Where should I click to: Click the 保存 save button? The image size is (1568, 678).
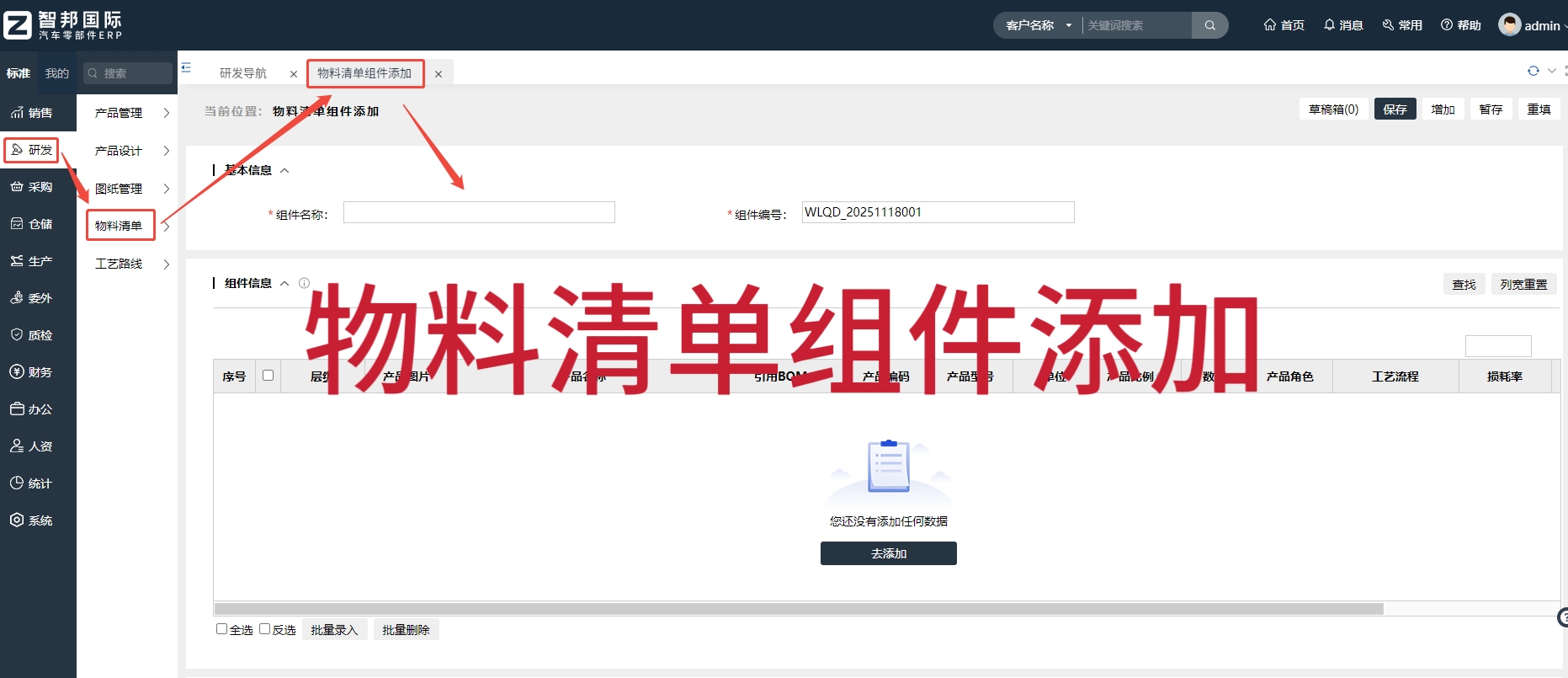pos(1395,109)
